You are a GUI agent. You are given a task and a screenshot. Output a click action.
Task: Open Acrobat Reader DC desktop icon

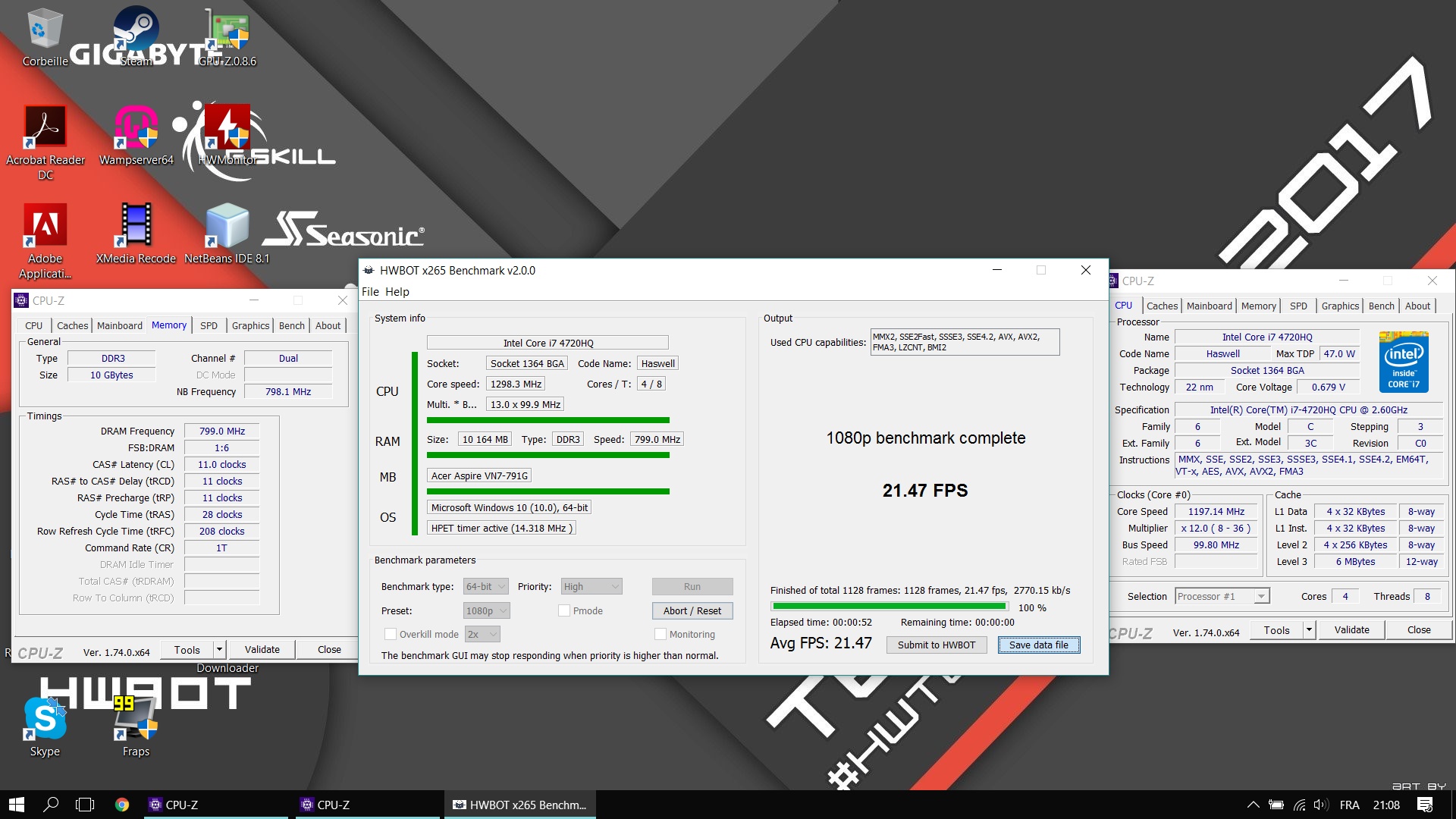45,143
